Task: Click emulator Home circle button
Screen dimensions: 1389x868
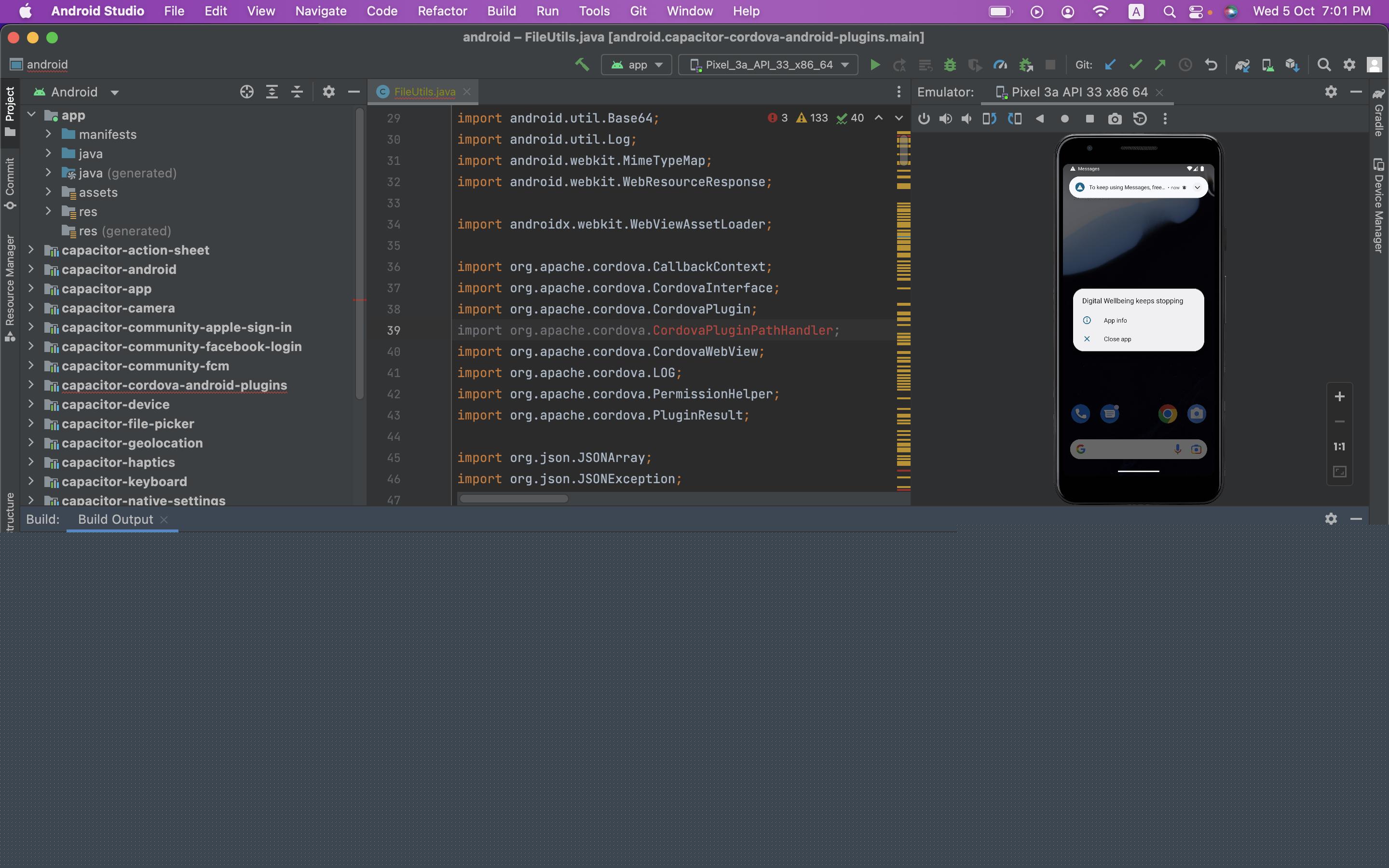Action: (x=1065, y=119)
